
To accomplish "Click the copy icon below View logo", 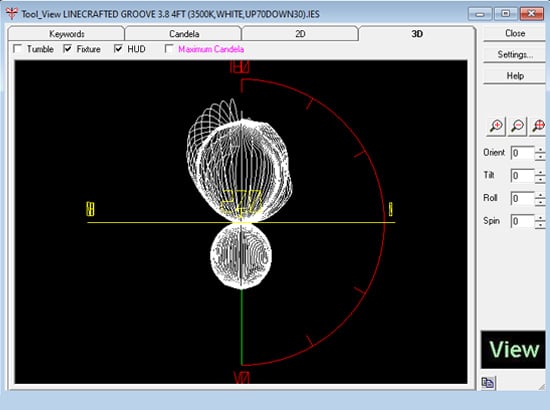I will [x=488, y=383].
